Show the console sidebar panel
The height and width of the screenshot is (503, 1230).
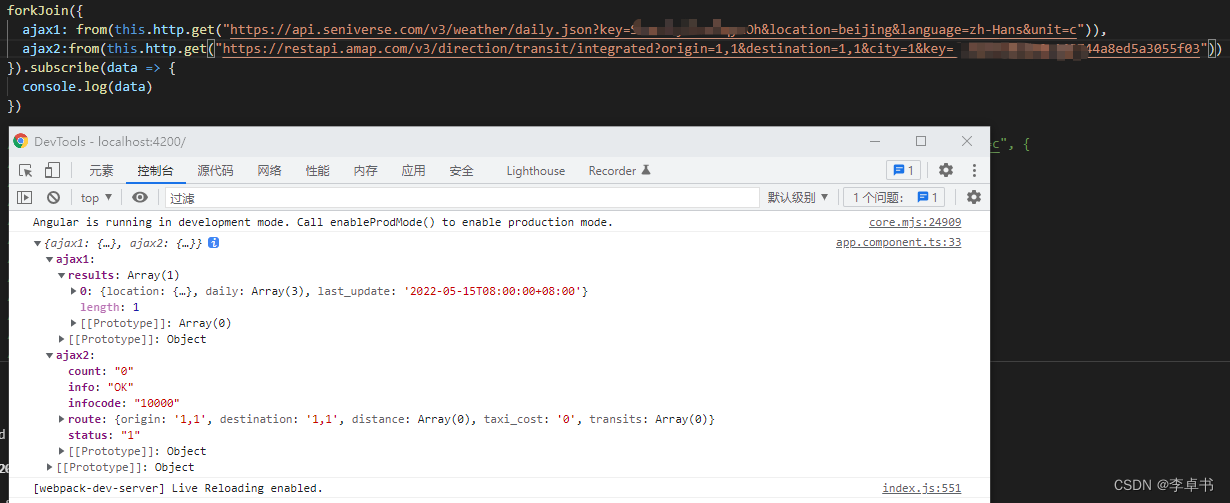26,198
